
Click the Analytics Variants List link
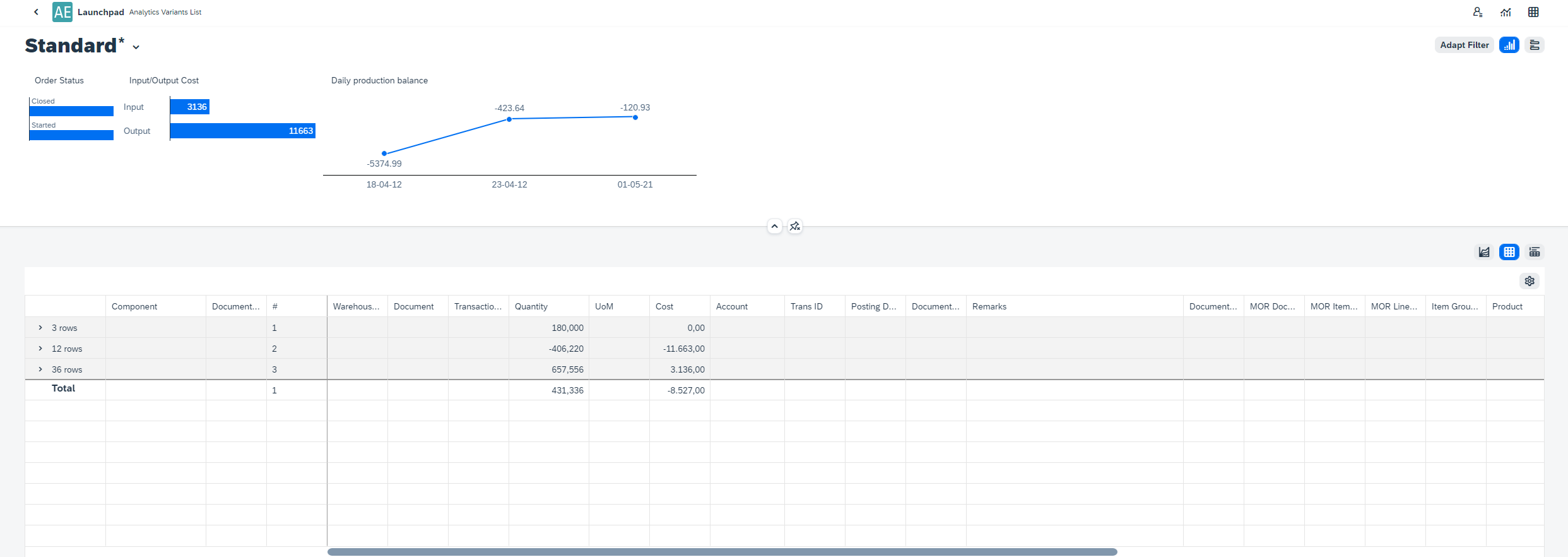tap(165, 12)
